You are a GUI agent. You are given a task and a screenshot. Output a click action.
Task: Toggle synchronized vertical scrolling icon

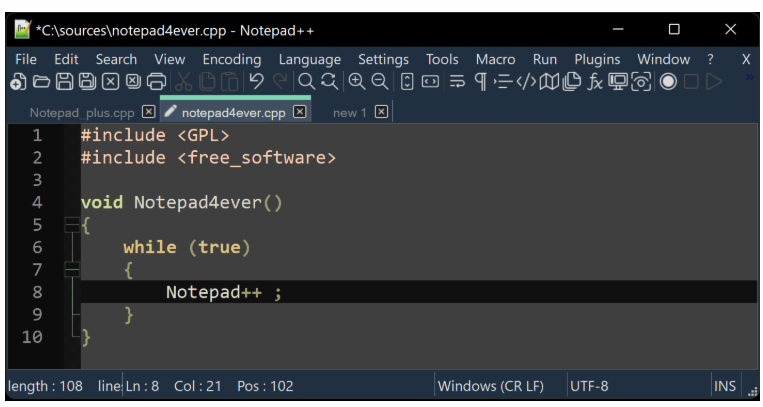[x=407, y=81]
